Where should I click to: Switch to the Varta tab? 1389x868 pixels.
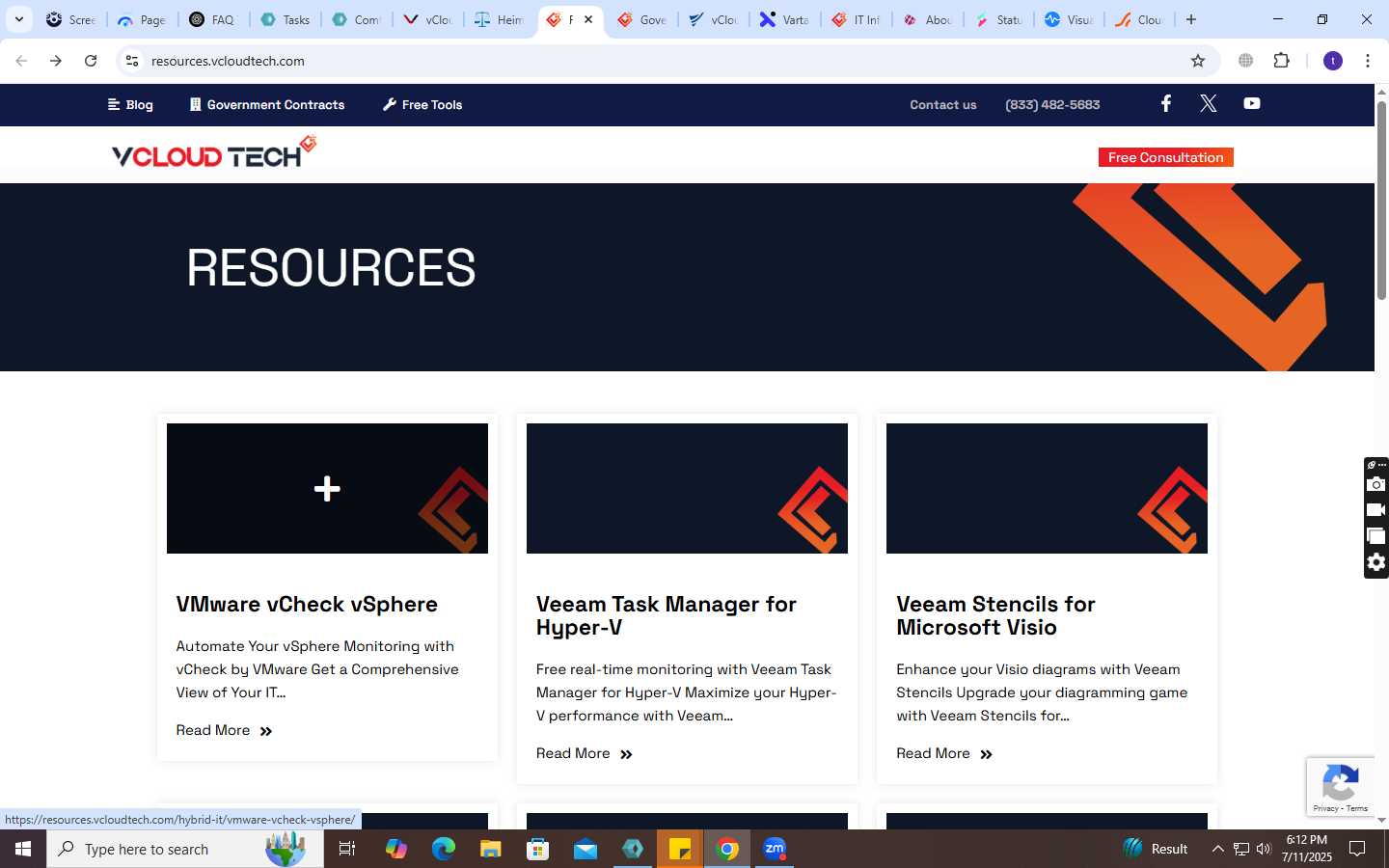tap(784, 19)
